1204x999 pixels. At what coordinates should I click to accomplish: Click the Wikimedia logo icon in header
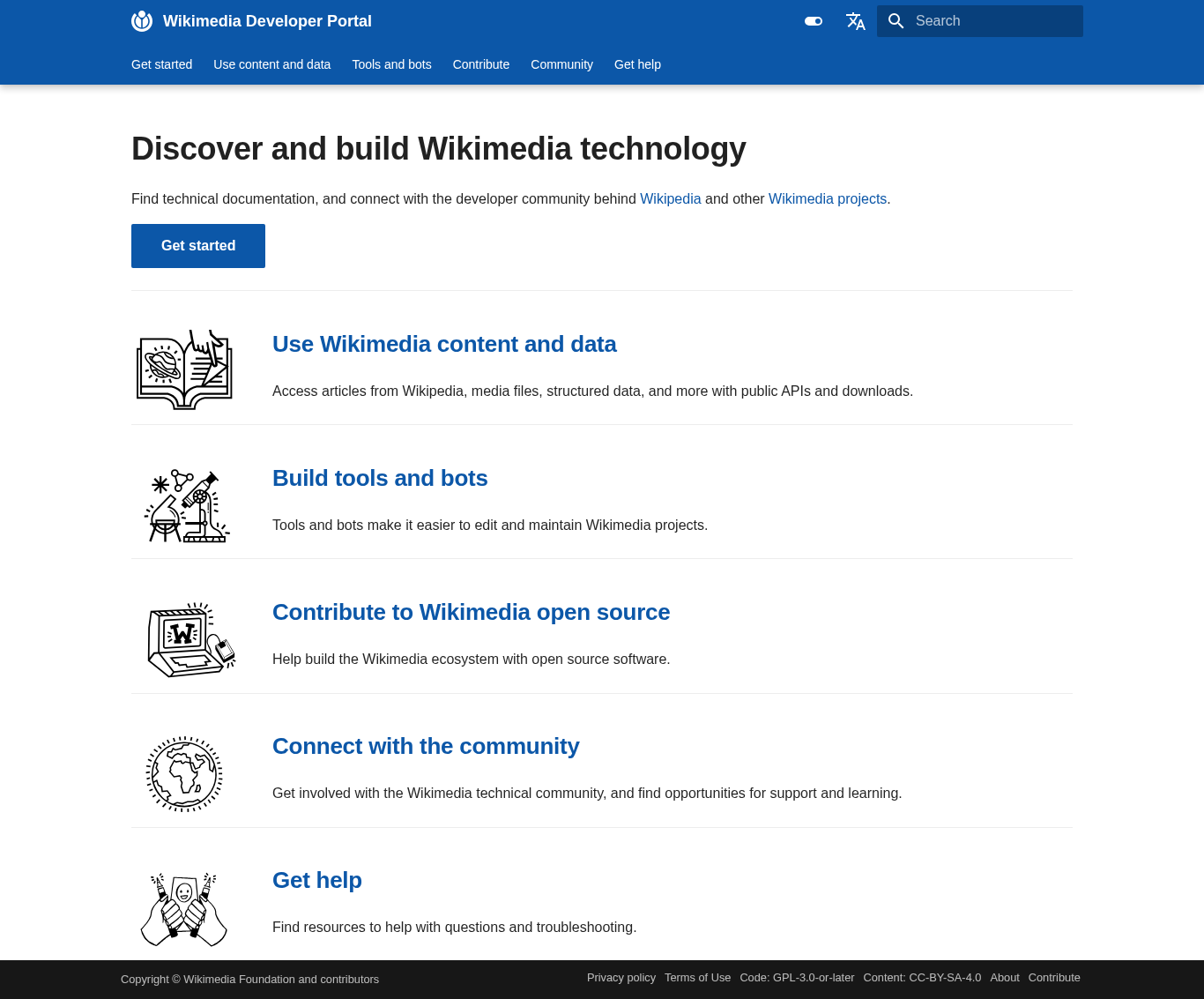(142, 21)
